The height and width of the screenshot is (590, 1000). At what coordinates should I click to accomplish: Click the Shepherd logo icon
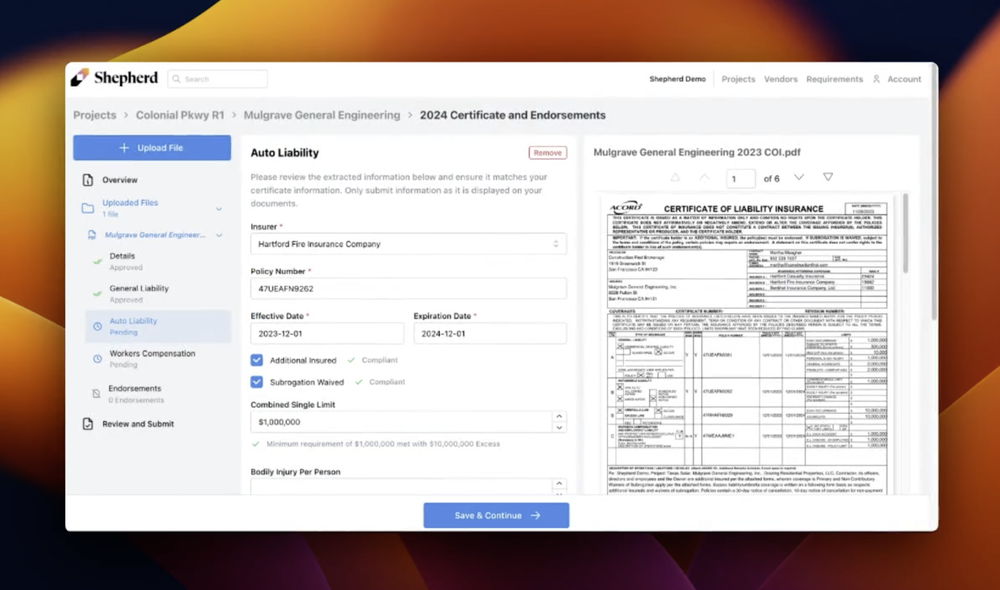point(80,78)
